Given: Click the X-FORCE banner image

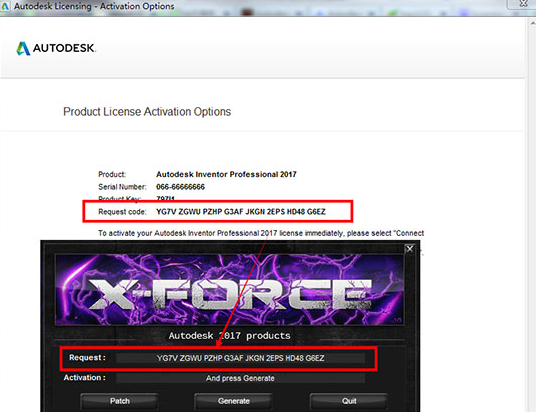Looking at the screenshot, I should [x=229, y=290].
